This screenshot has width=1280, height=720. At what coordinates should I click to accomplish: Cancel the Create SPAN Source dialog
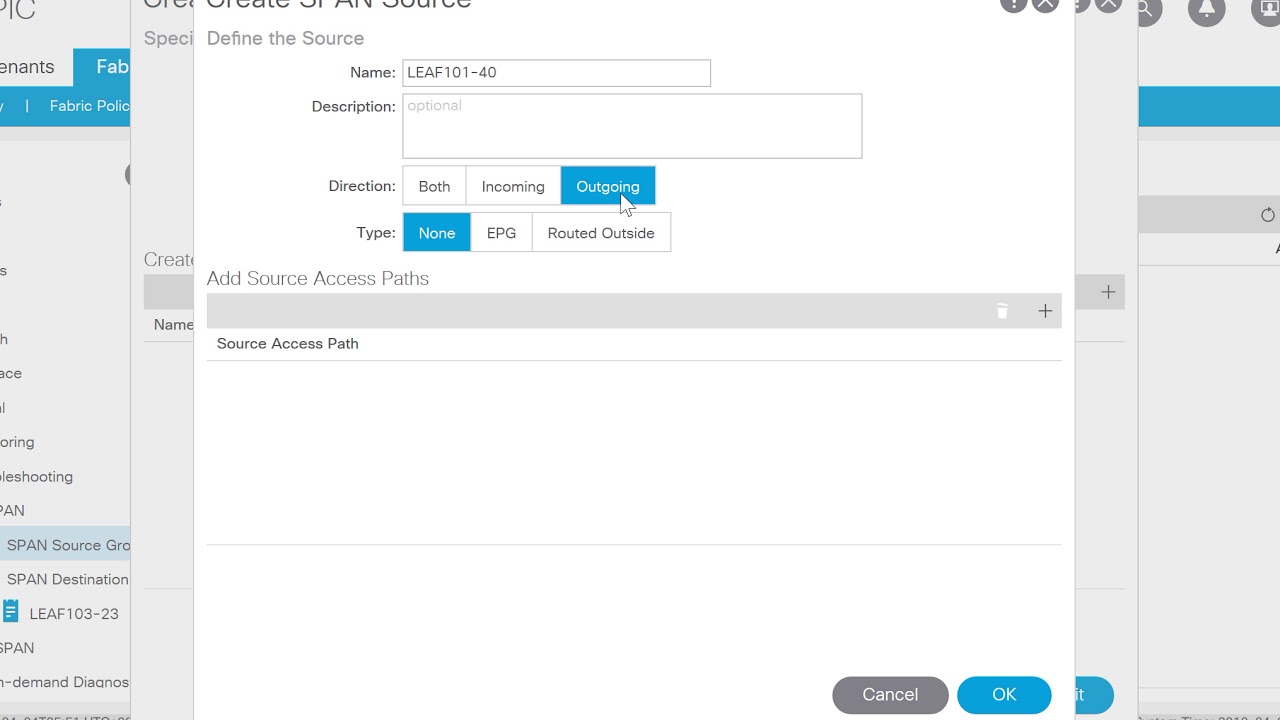(x=889, y=695)
